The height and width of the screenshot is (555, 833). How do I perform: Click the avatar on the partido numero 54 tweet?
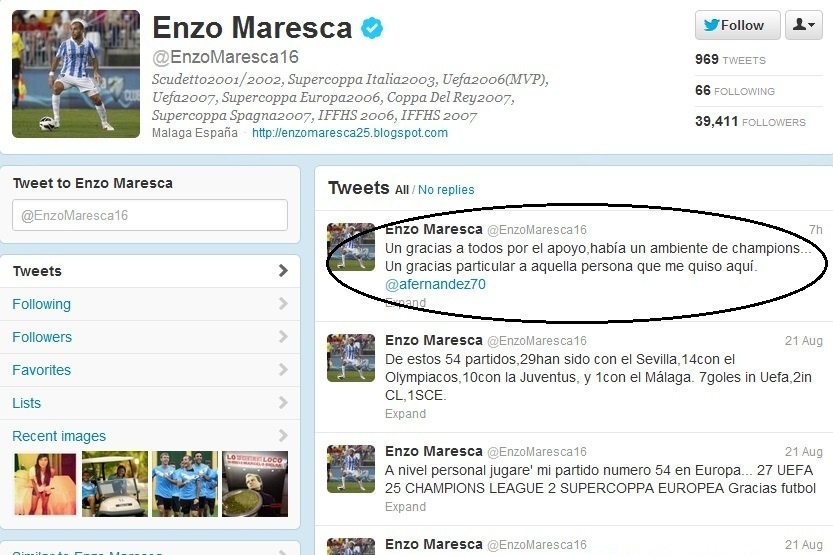click(x=351, y=468)
